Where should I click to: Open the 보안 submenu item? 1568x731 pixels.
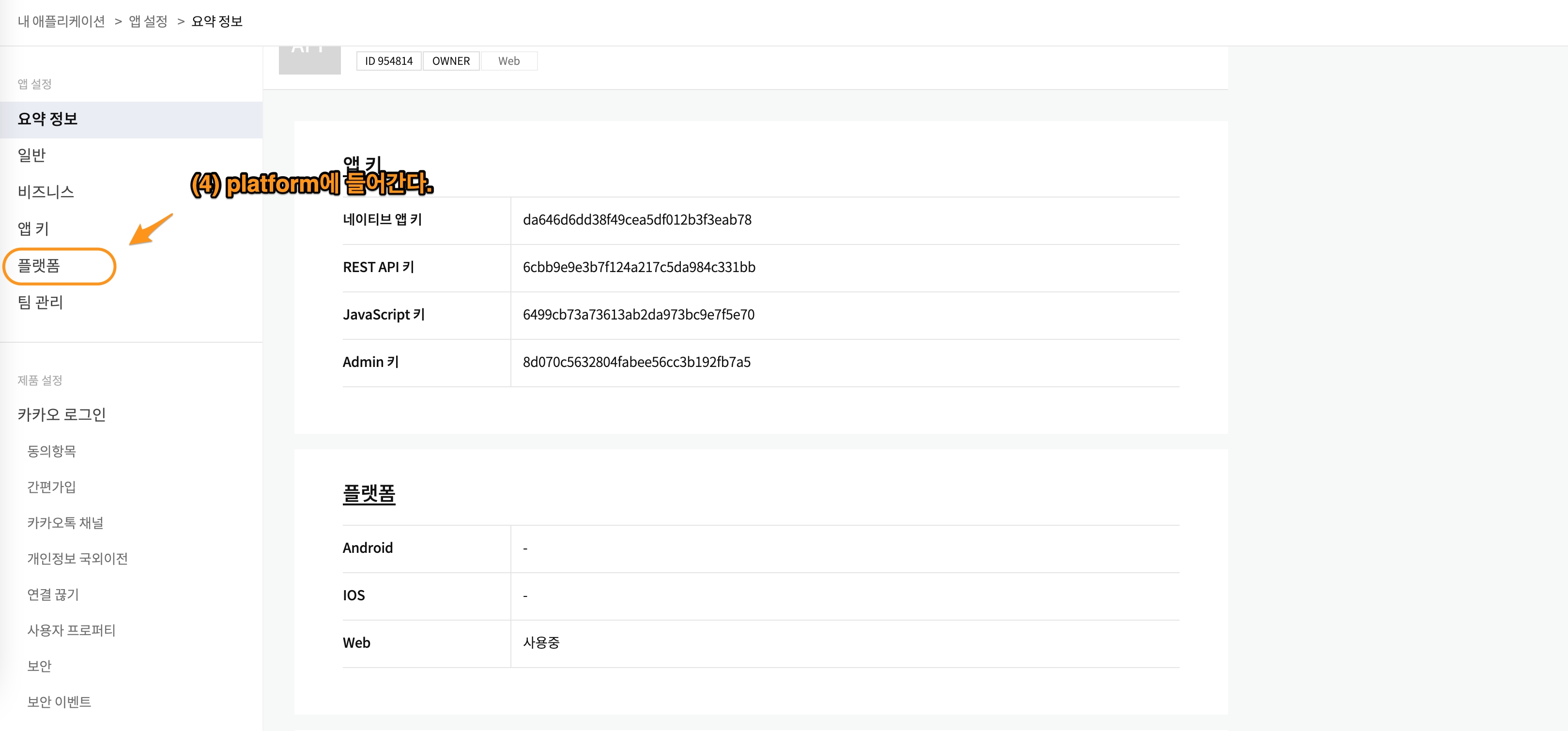[40, 667]
